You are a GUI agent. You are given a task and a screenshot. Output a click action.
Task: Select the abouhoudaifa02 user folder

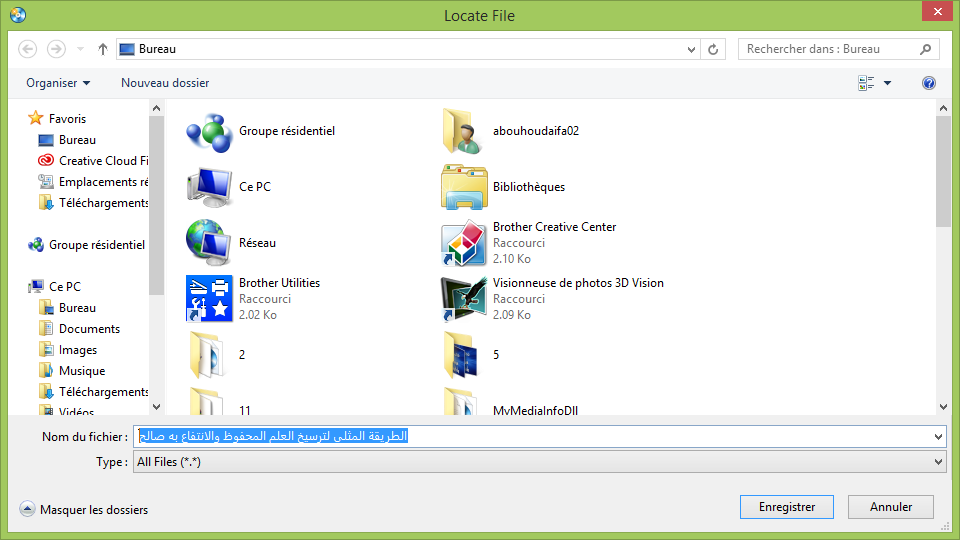tap(464, 131)
